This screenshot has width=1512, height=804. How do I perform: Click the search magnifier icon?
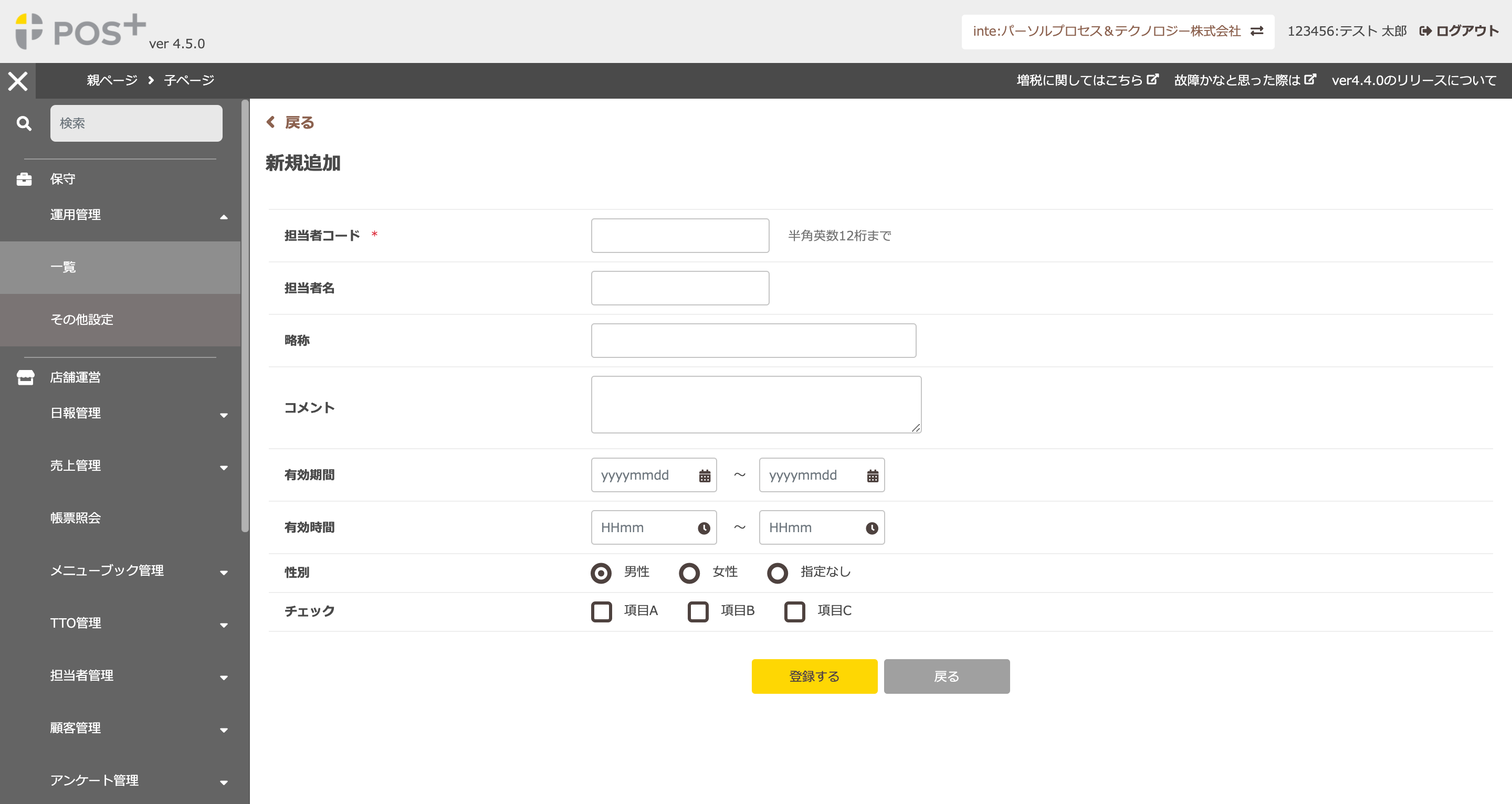(24, 123)
